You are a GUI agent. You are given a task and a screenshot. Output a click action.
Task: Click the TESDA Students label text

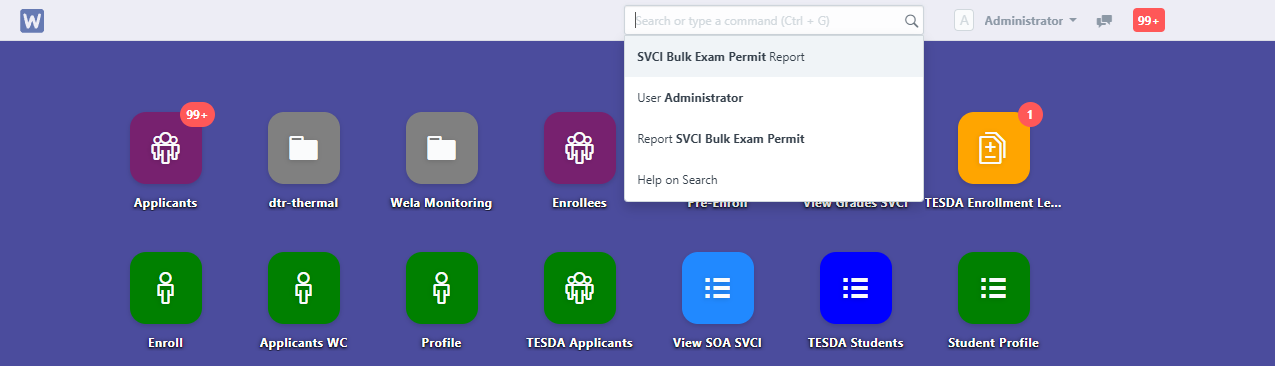point(856,343)
